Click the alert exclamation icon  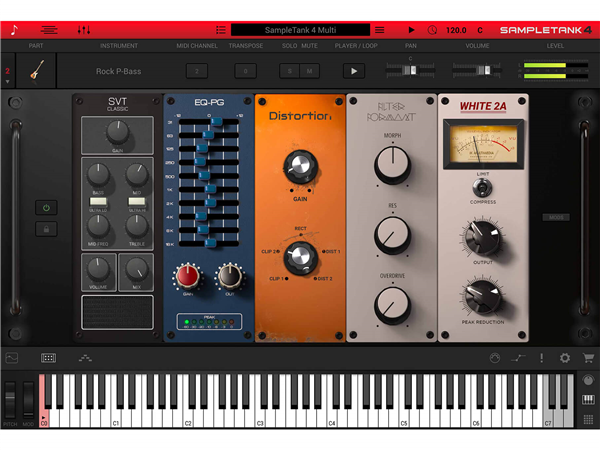pyautogui.click(x=541, y=358)
